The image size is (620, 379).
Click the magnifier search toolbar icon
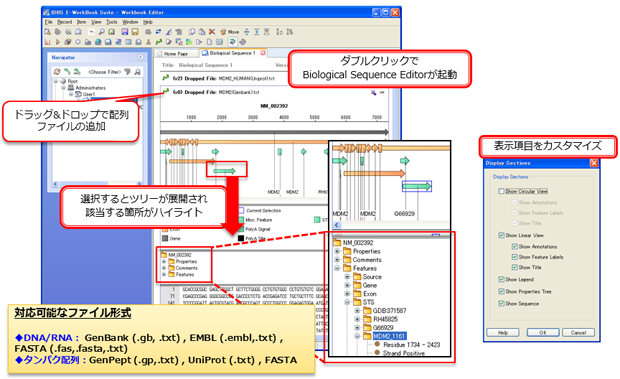(102, 32)
